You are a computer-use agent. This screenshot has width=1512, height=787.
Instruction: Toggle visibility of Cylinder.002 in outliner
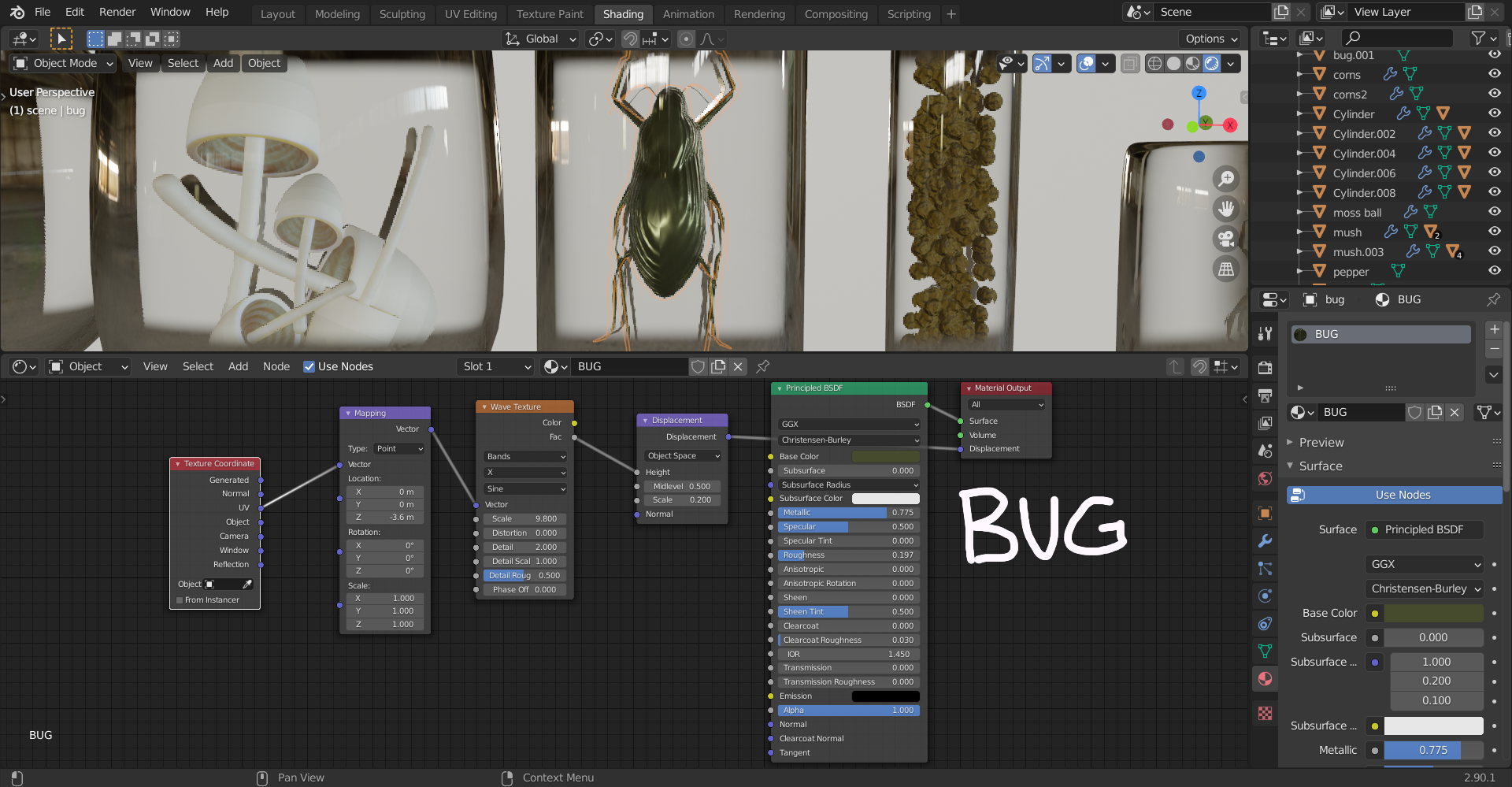pos(1494,132)
